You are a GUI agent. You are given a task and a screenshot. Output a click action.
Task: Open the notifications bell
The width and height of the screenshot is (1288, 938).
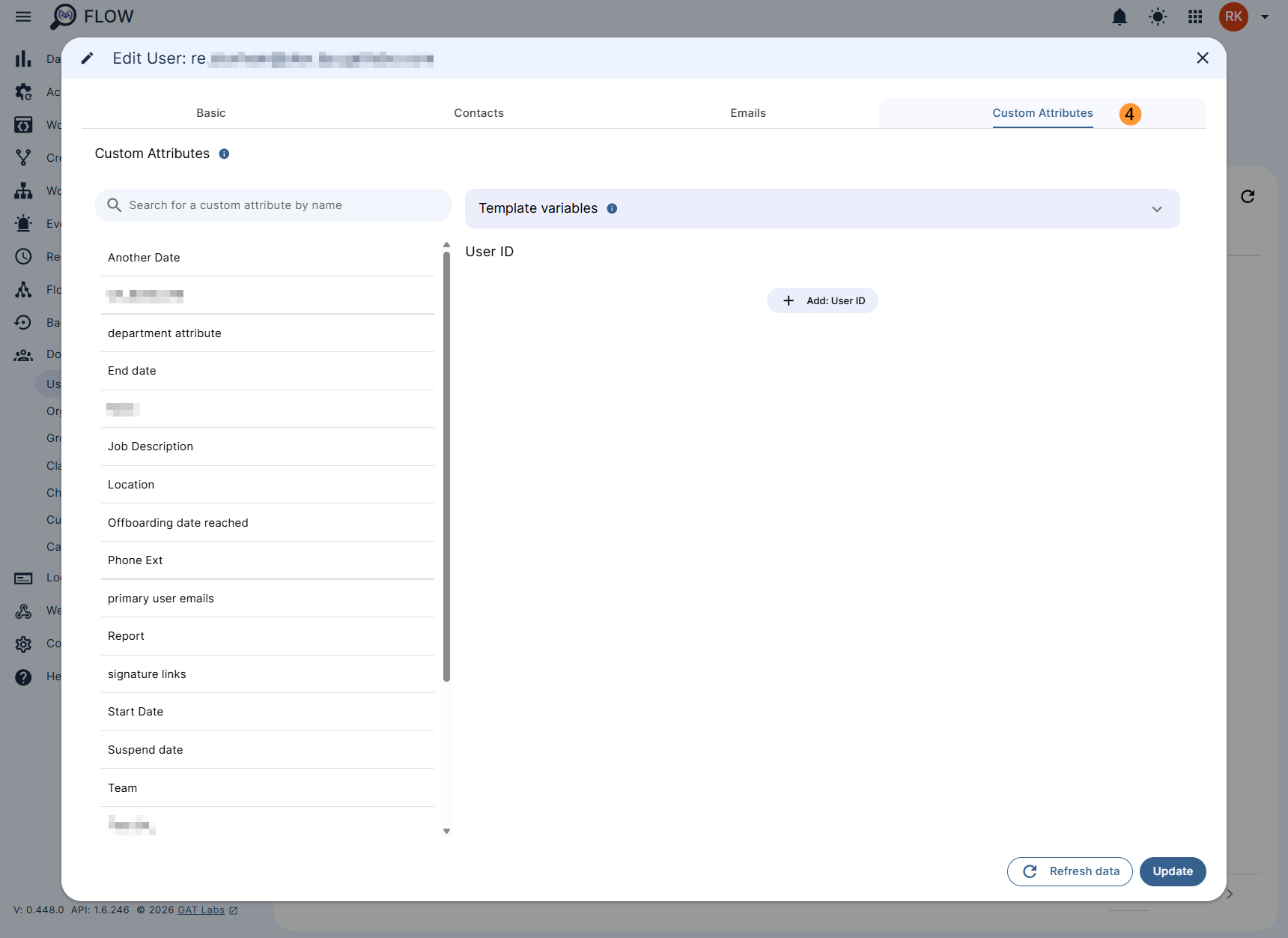point(1120,16)
